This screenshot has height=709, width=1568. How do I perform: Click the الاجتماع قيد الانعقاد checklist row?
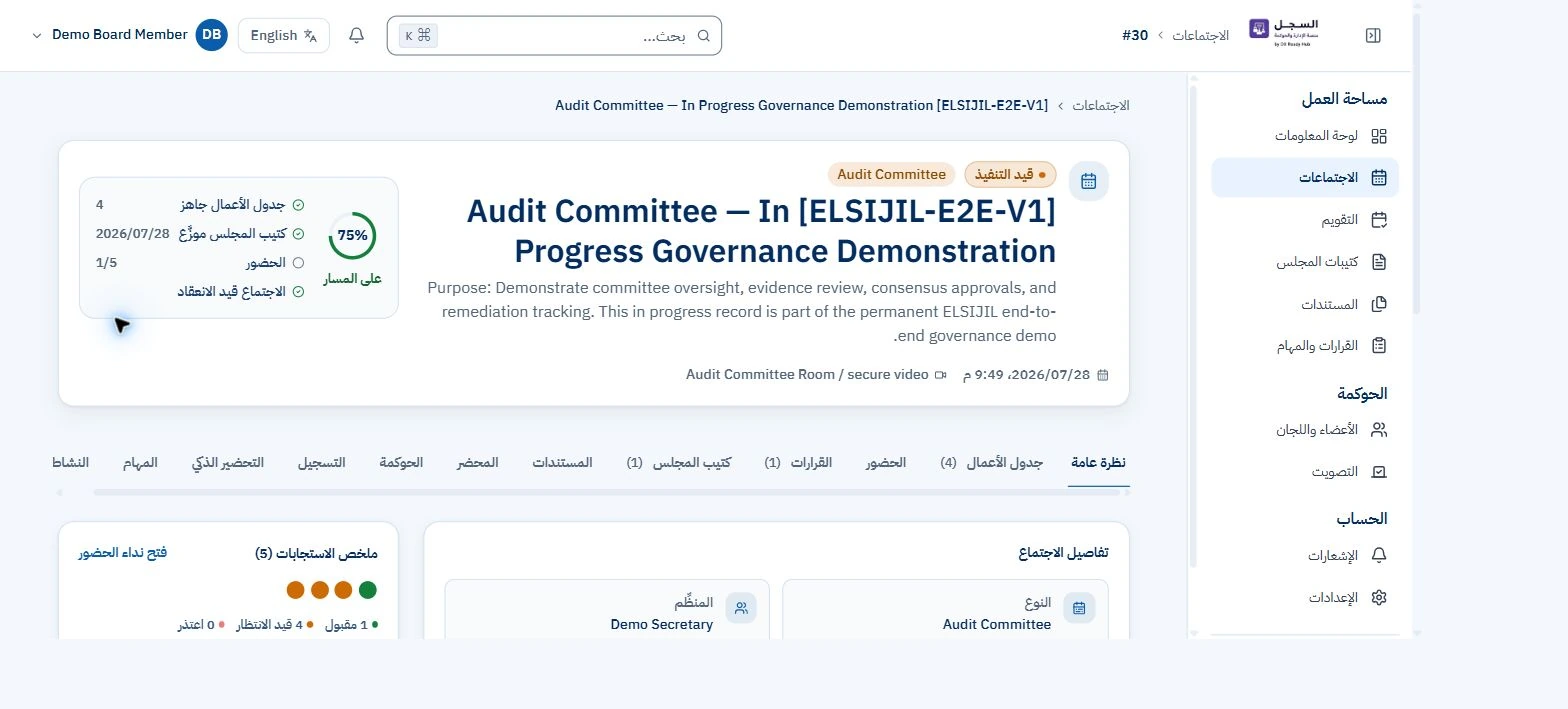[200, 292]
